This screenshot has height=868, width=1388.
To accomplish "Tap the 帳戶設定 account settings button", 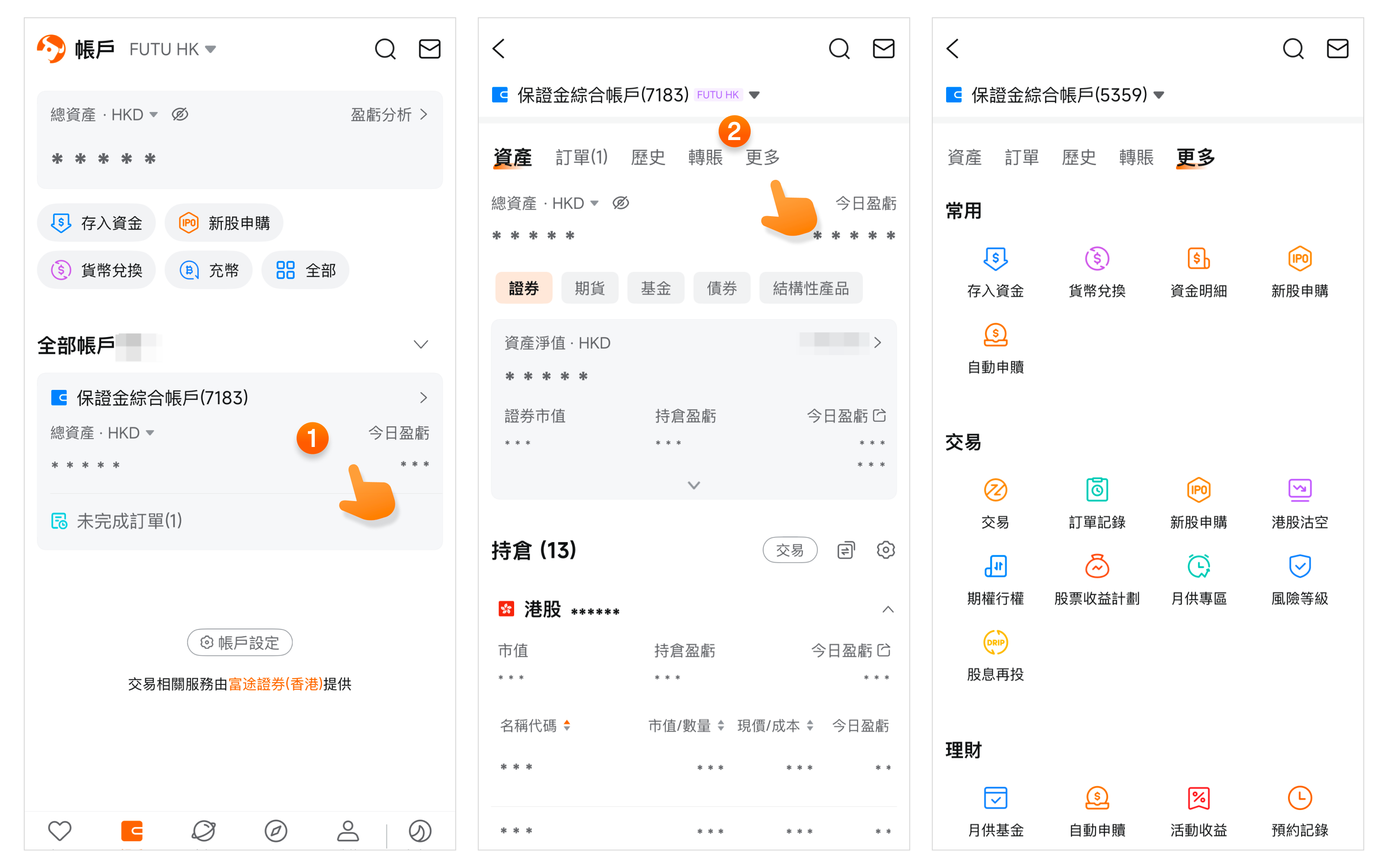I will click(x=240, y=642).
